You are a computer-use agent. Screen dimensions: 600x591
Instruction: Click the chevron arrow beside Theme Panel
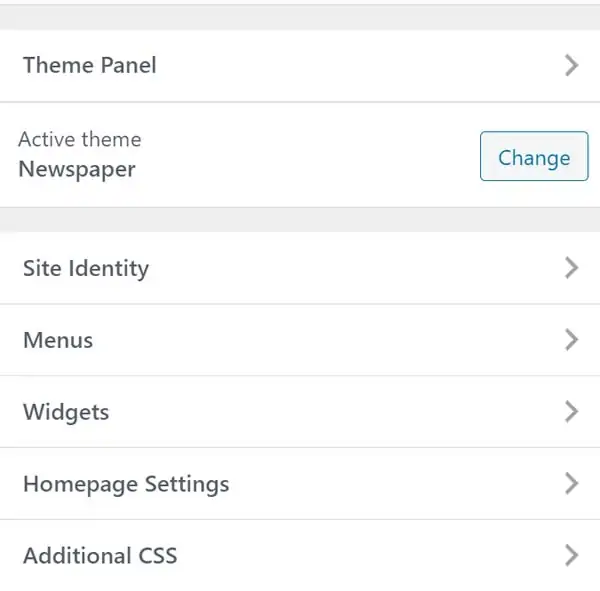(x=571, y=66)
